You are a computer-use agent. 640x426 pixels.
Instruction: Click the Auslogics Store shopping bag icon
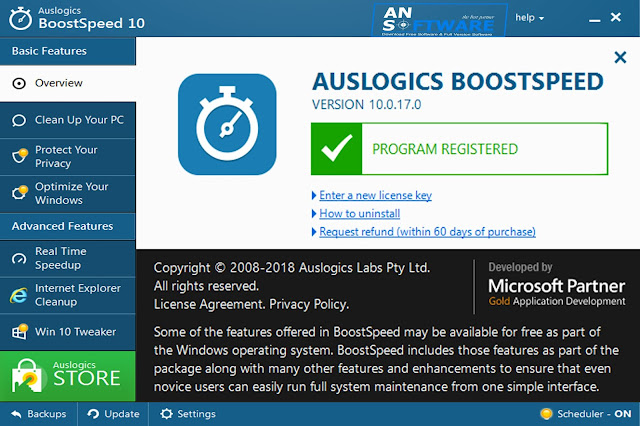27,376
